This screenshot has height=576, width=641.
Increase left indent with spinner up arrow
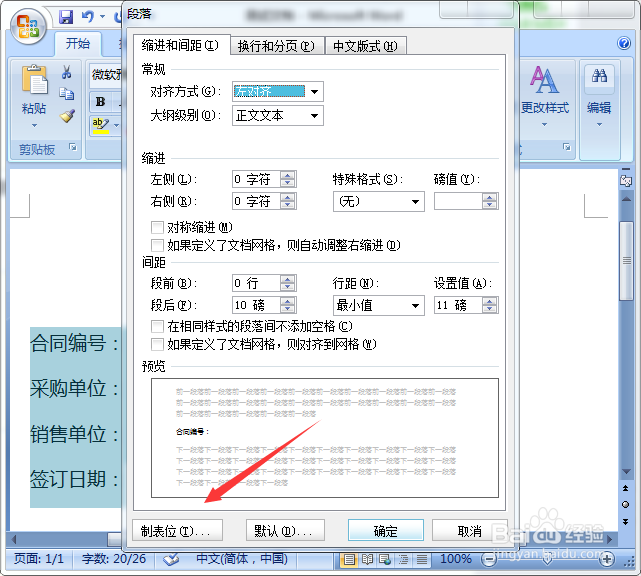pos(288,175)
